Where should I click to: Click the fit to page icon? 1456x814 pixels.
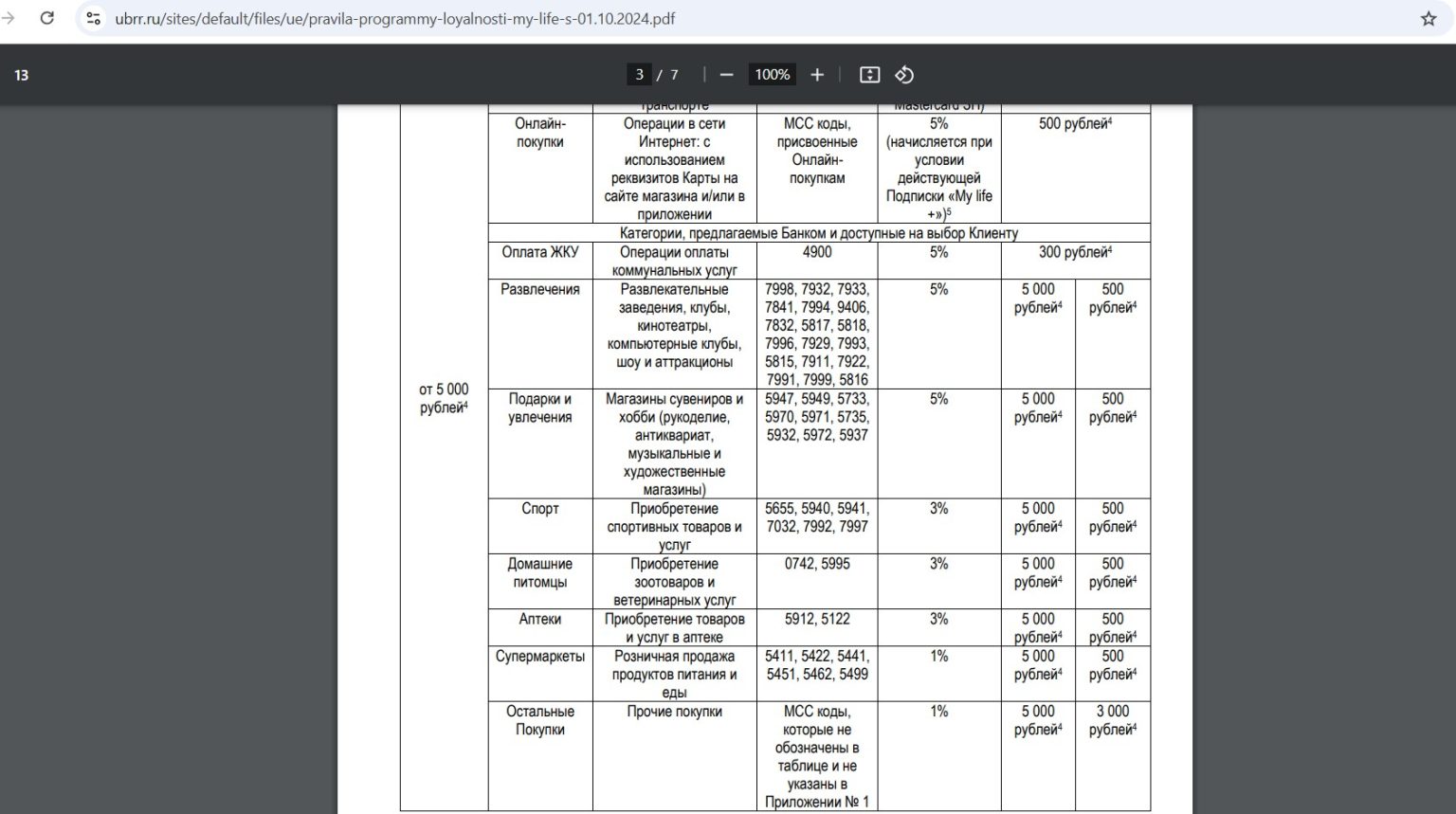(869, 75)
